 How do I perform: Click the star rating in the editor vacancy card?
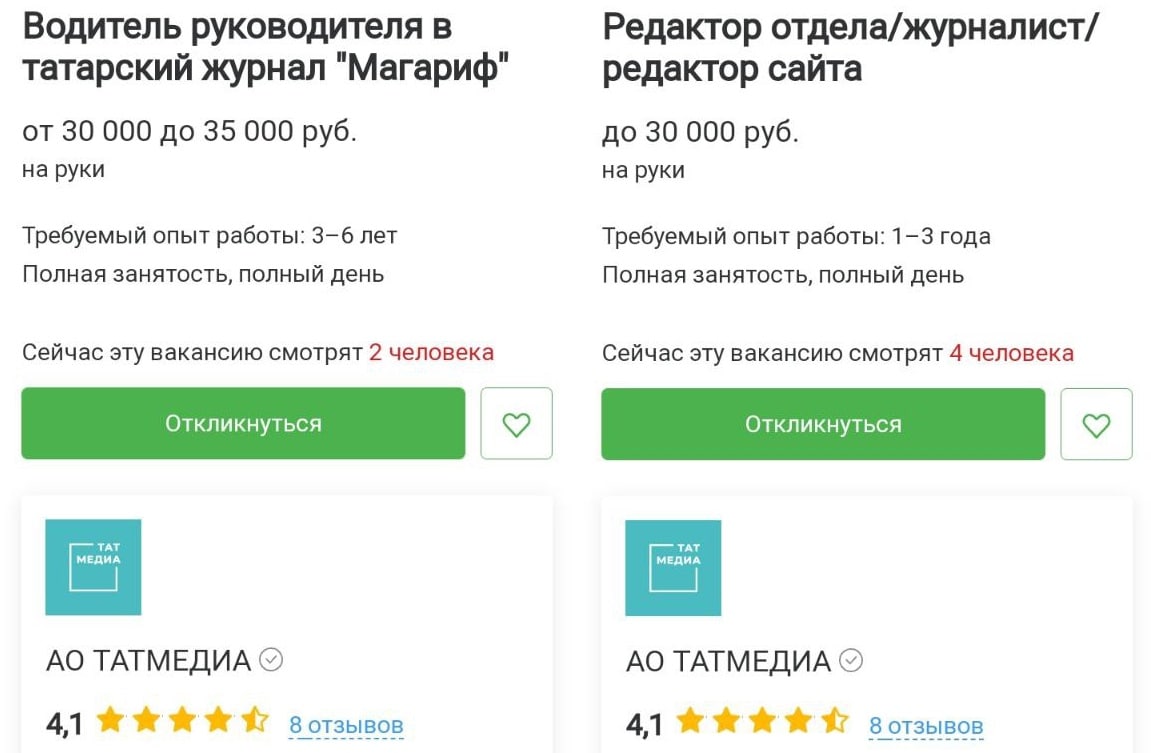[x=763, y=721]
